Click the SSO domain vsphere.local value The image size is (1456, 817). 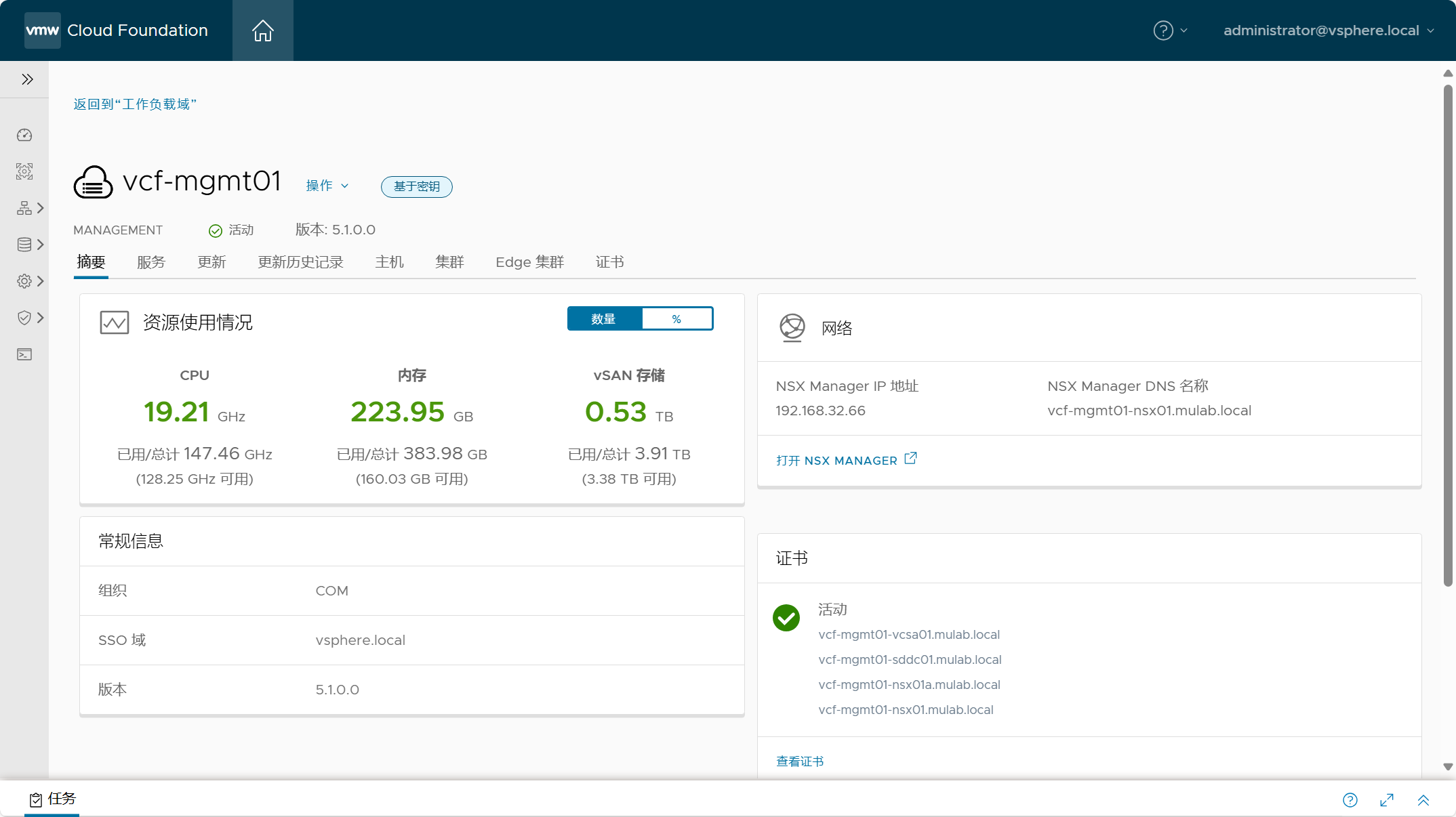point(360,640)
